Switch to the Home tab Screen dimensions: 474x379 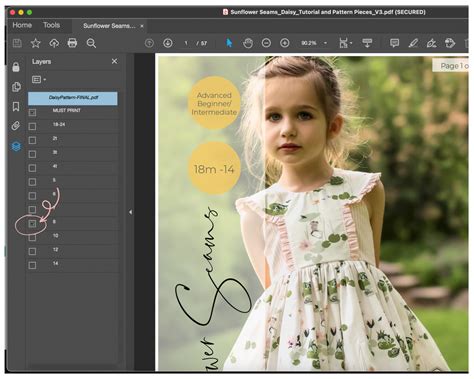(x=22, y=25)
